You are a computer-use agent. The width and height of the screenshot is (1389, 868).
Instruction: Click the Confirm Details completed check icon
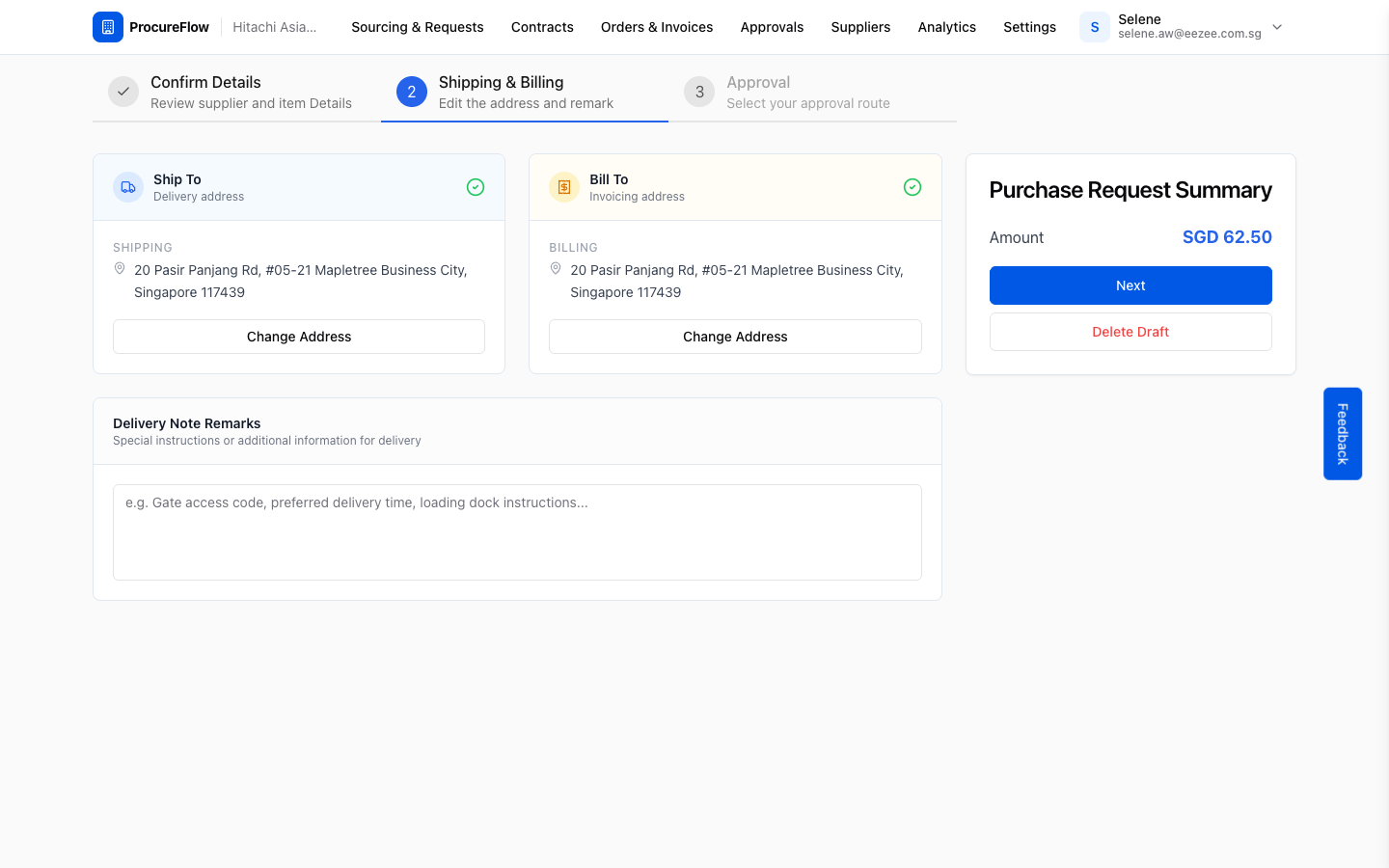click(123, 92)
